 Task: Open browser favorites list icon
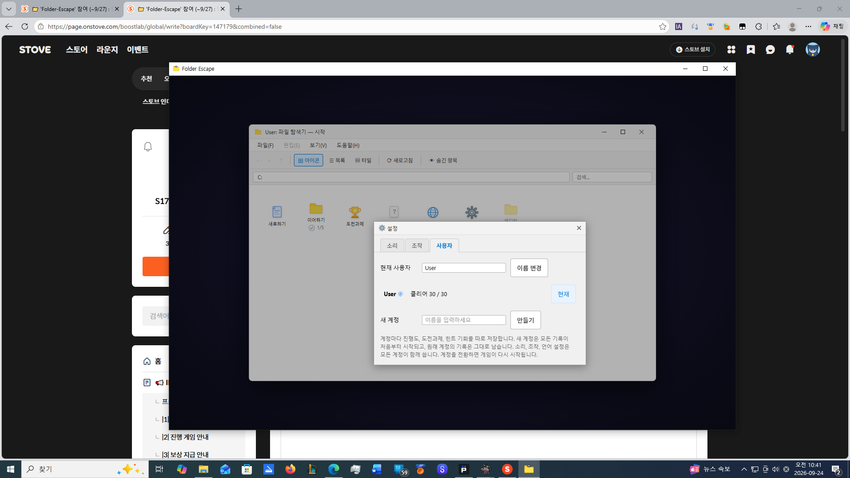coord(776,26)
